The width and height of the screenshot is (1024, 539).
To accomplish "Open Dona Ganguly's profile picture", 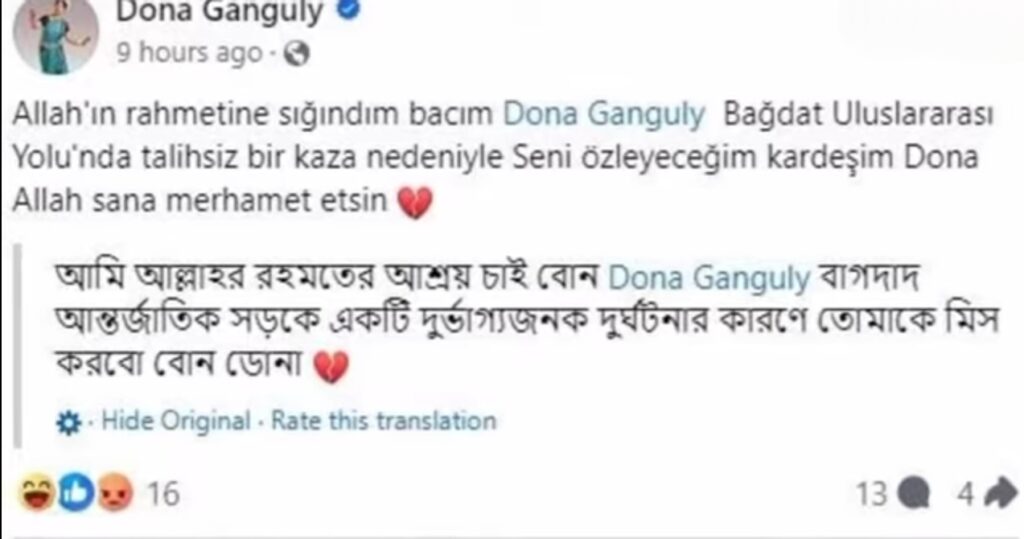I will 56,33.
